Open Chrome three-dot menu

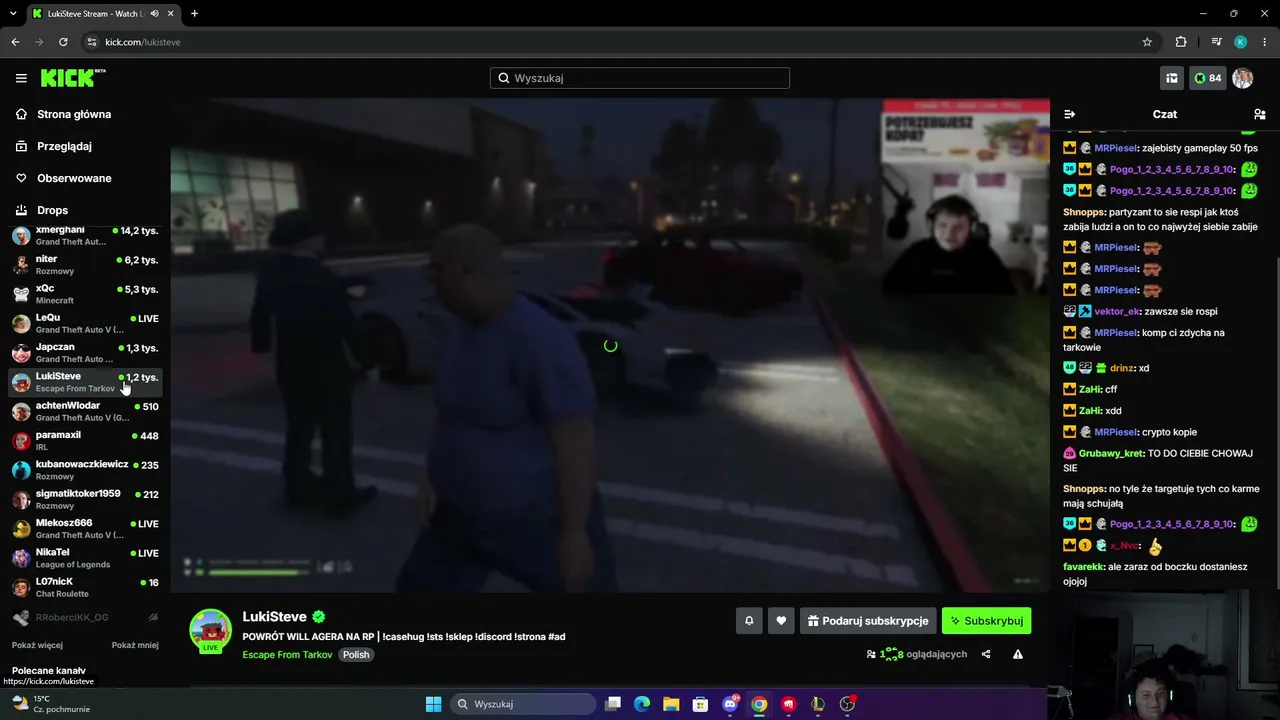[x=1264, y=42]
